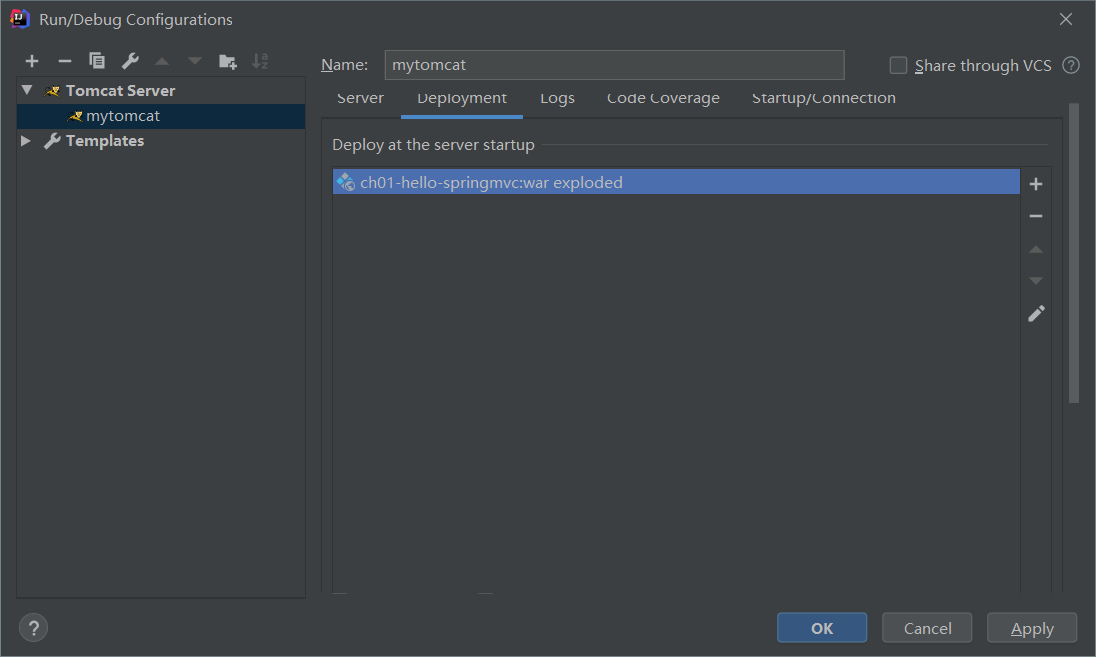Select the mytomcat configuration

pos(161,116)
